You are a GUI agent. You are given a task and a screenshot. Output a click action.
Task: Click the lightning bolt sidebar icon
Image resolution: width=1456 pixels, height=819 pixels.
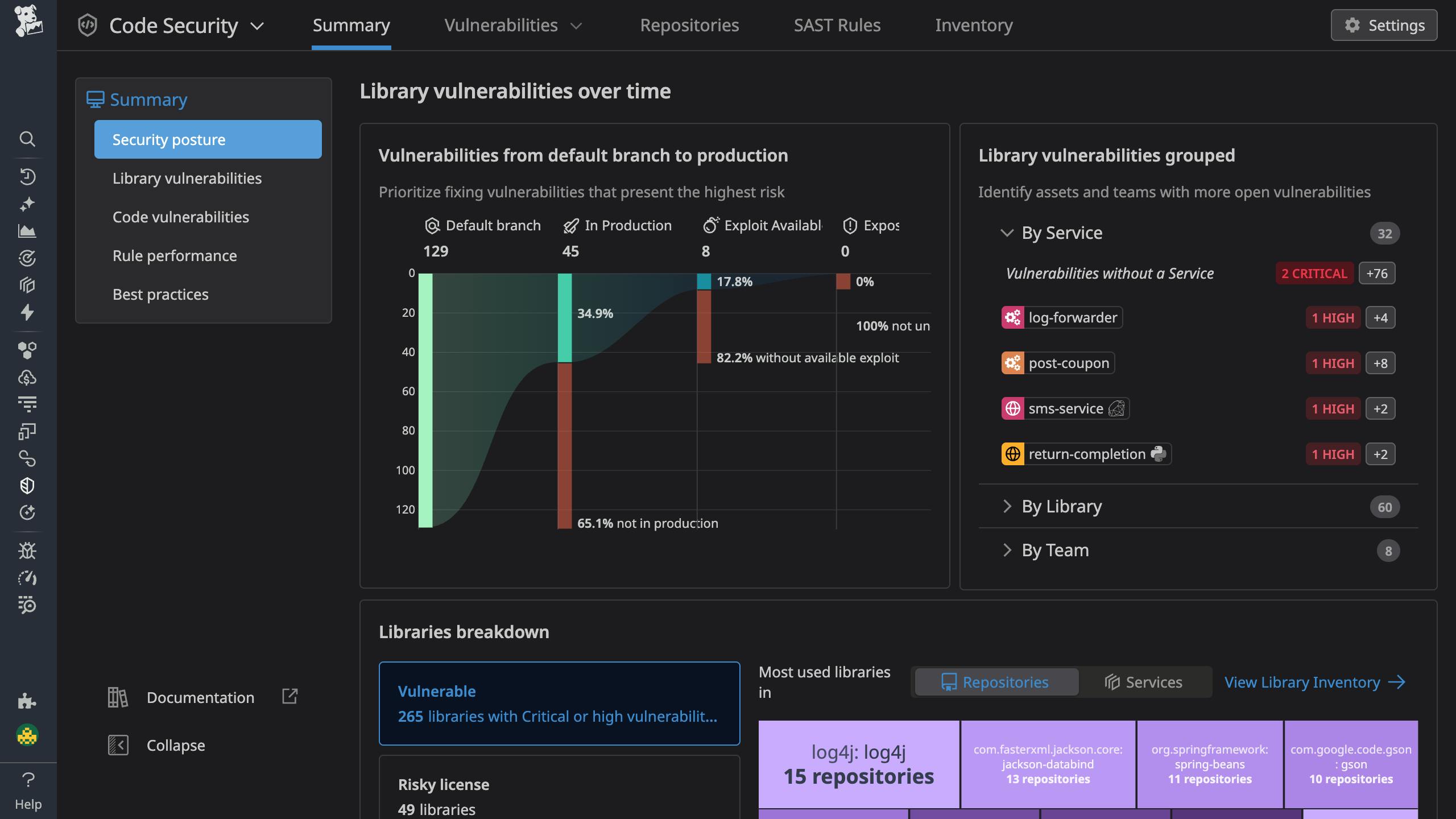(27, 313)
